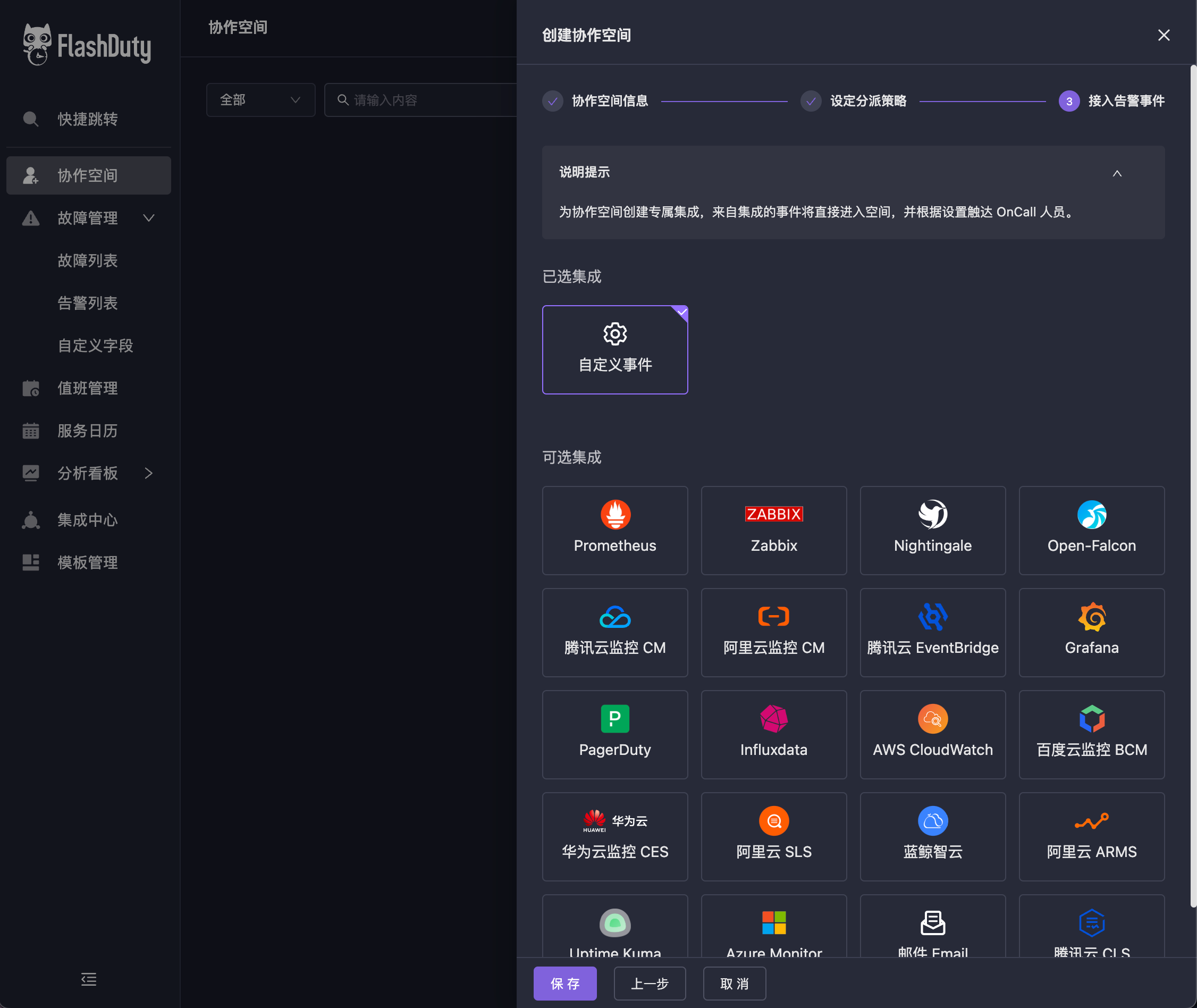
Task: Pick the Open-Falcon integration
Action: pyautogui.click(x=1091, y=530)
